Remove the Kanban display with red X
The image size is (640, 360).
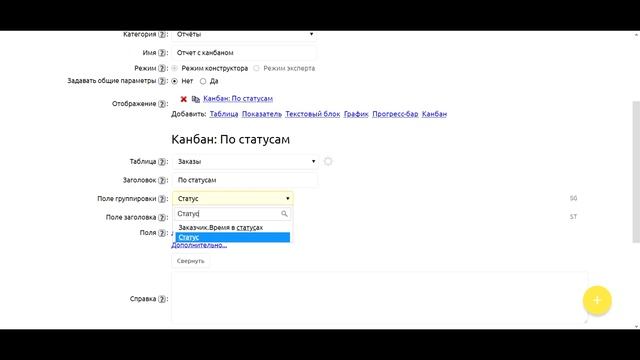coord(184,99)
